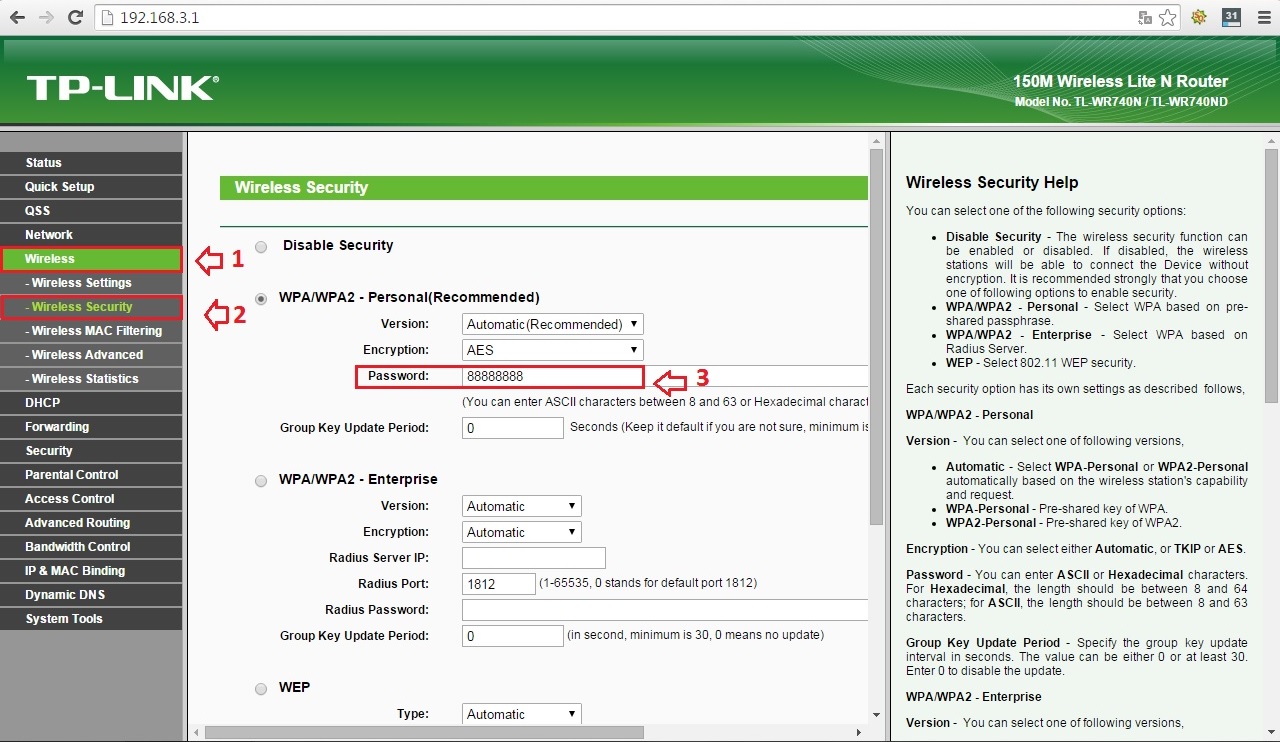The width and height of the screenshot is (1280, 742).
Task: Go to the DHCP menu section
Action: 43,403
